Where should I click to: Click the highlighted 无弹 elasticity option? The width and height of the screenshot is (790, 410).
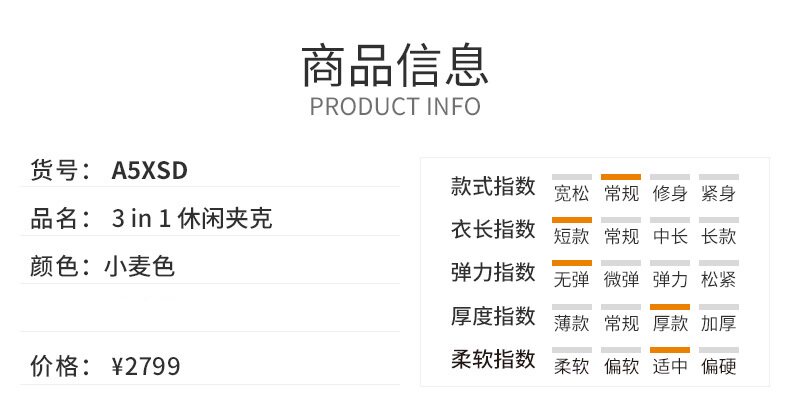[571, 279]
